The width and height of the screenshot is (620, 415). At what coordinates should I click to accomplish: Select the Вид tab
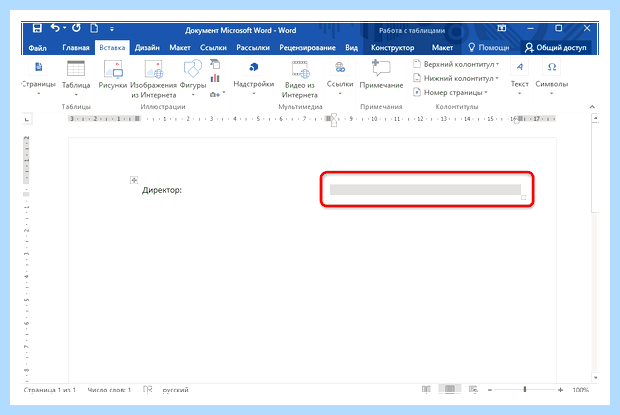[x=352, y=48]
